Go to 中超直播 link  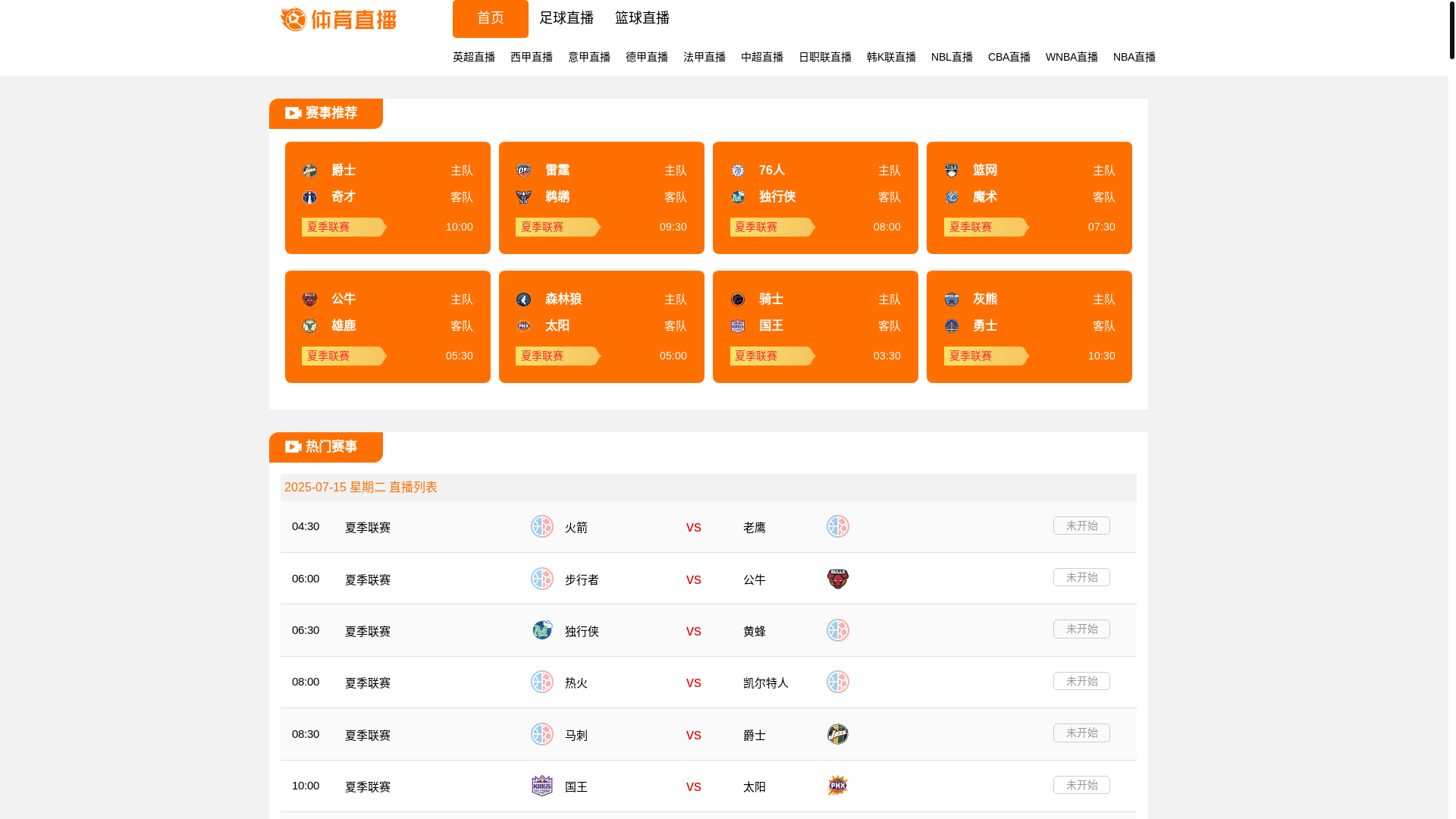[762, 57]
